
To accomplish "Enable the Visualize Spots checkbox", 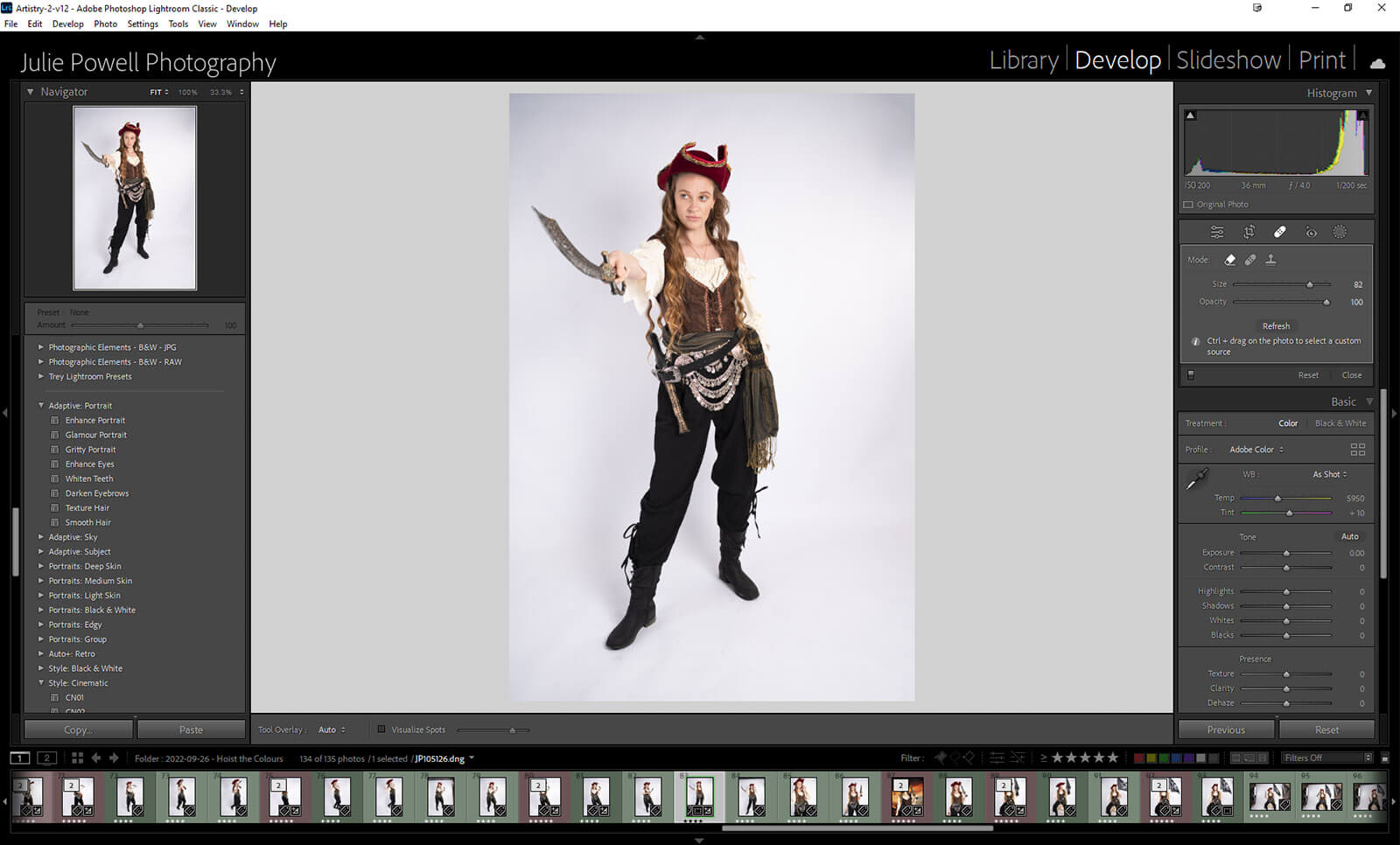I will point(381,730).
